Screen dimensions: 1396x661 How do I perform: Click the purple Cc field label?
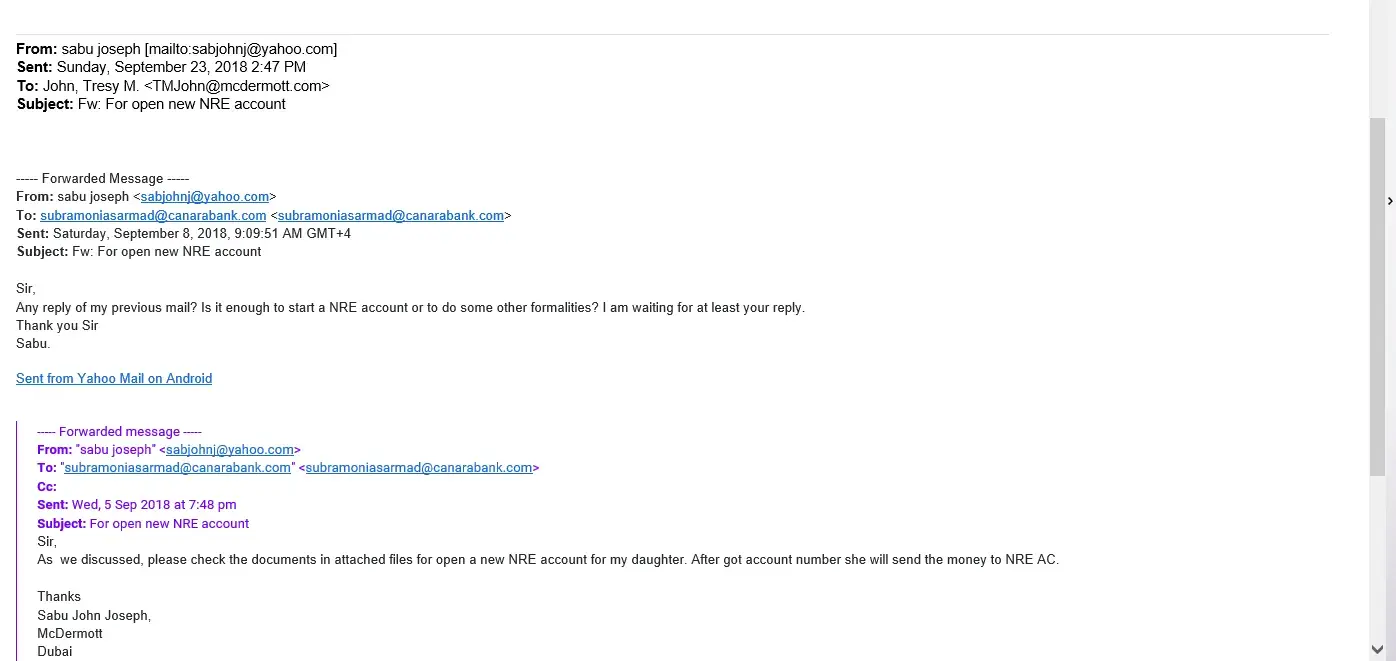(x=47, y=487)
